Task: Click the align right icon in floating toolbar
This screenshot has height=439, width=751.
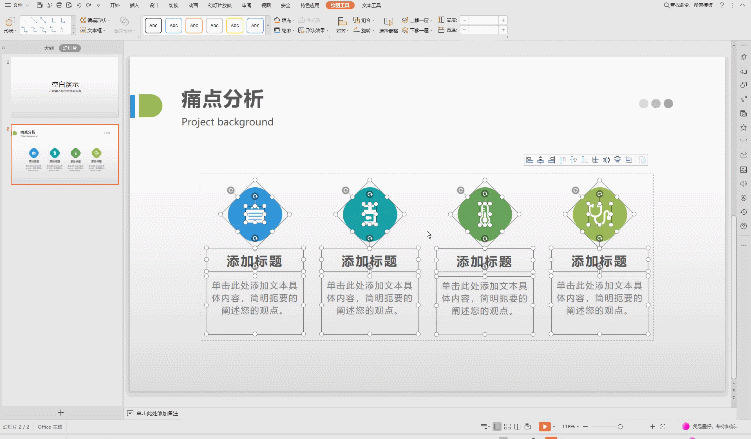Action: point(552,160)
